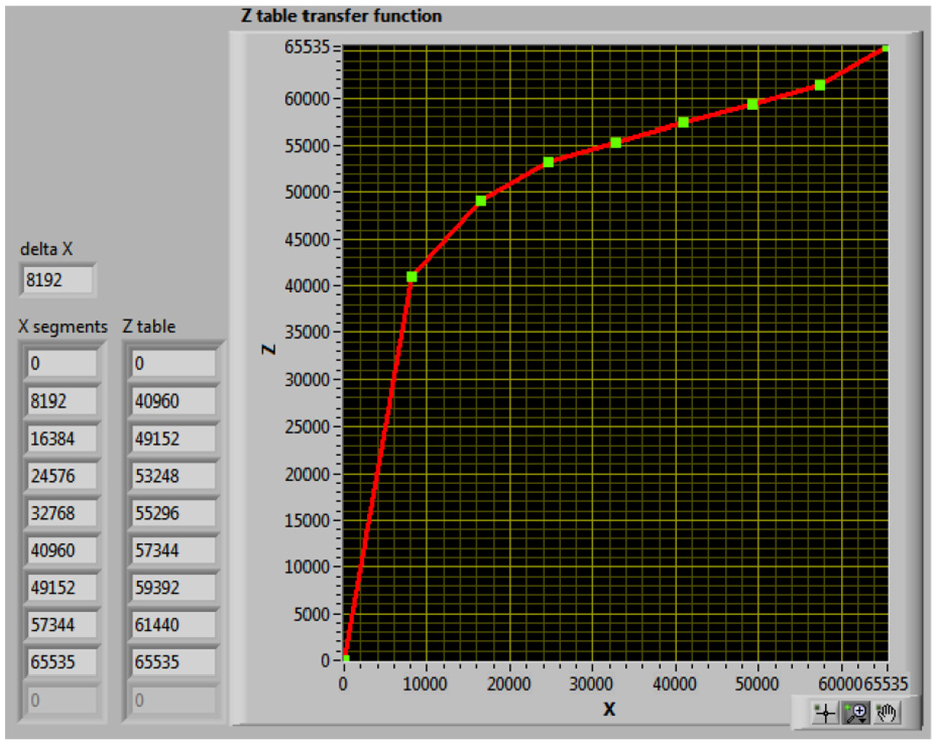937x745 pixels.
Task: Select X segments entry 57344
Action: pos(62,625)
